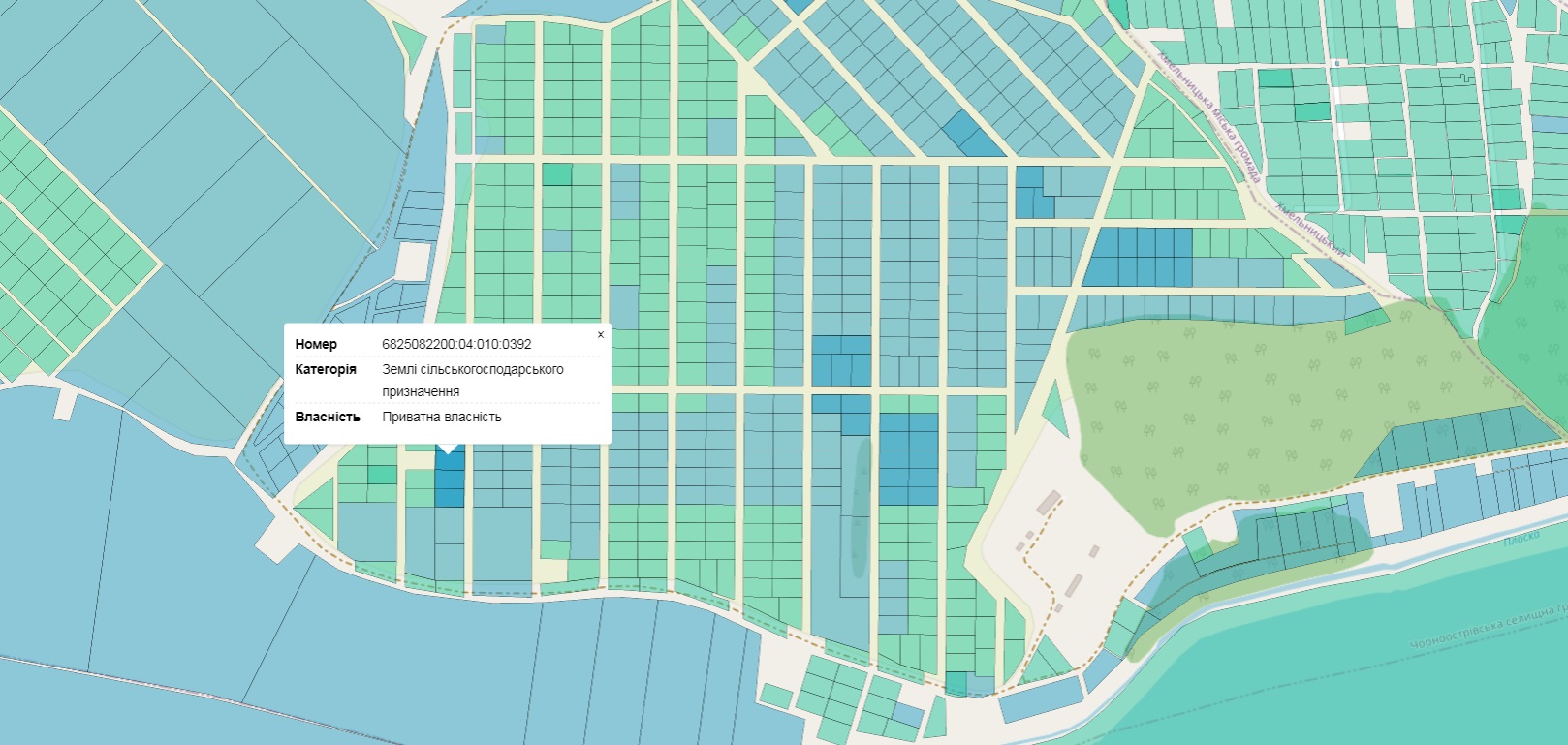
Task: Click the 'Землі сільськогосподарського призначення' category text
Action: click(x=472, y=380)
